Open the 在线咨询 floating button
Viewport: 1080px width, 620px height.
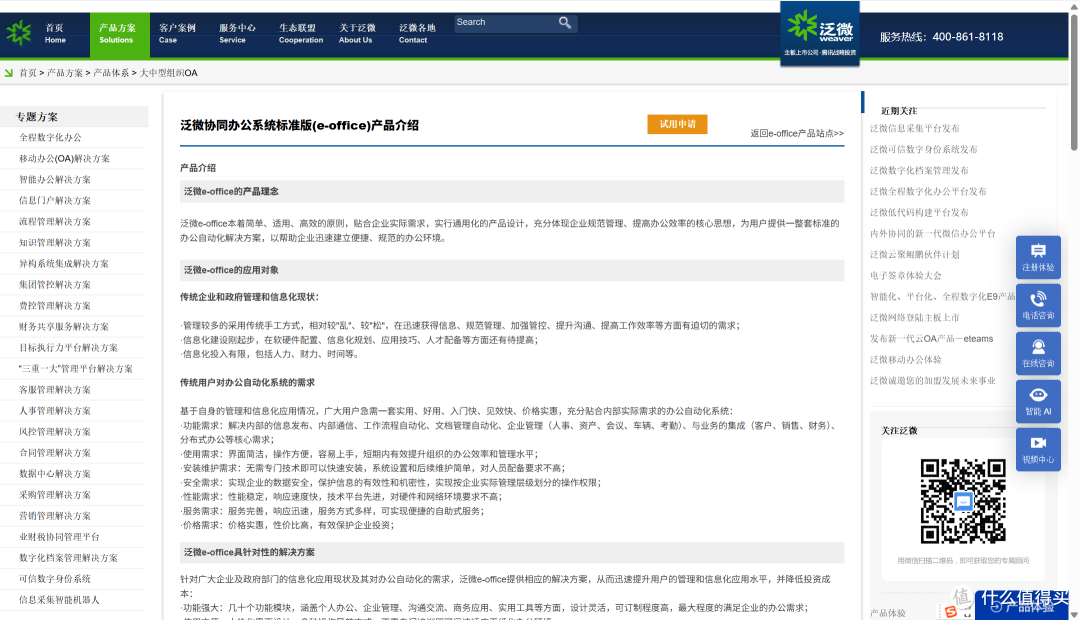coord(1038,353)
